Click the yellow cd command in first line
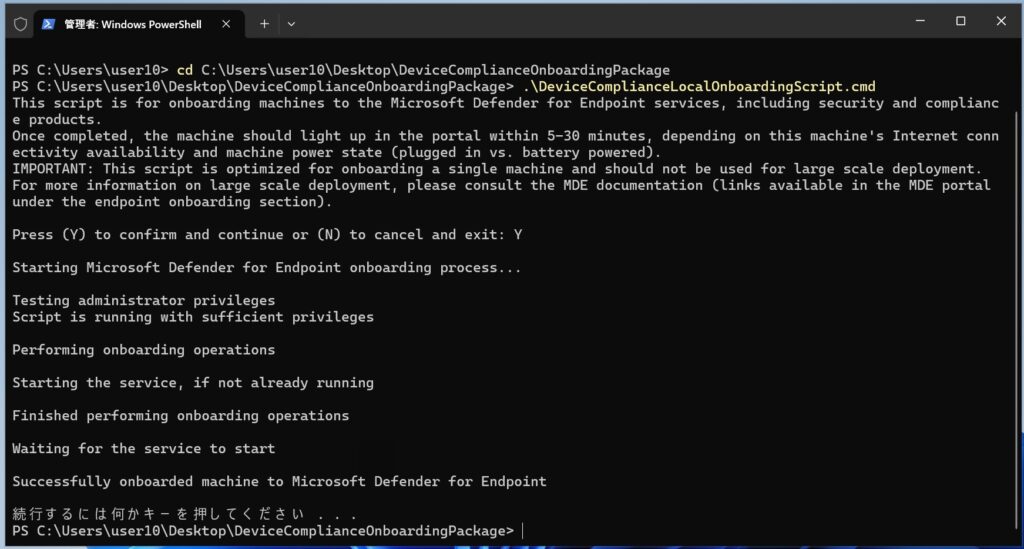 (185, 70)
